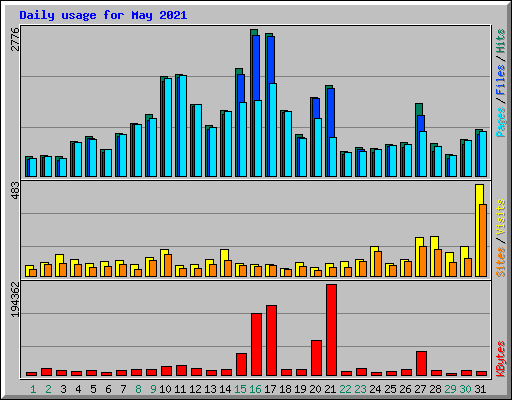Image resolution: width=512 pixels, height=400 pixels.
Task: Click day 30 on the x-axis
Action: click(x=465, y=389)
